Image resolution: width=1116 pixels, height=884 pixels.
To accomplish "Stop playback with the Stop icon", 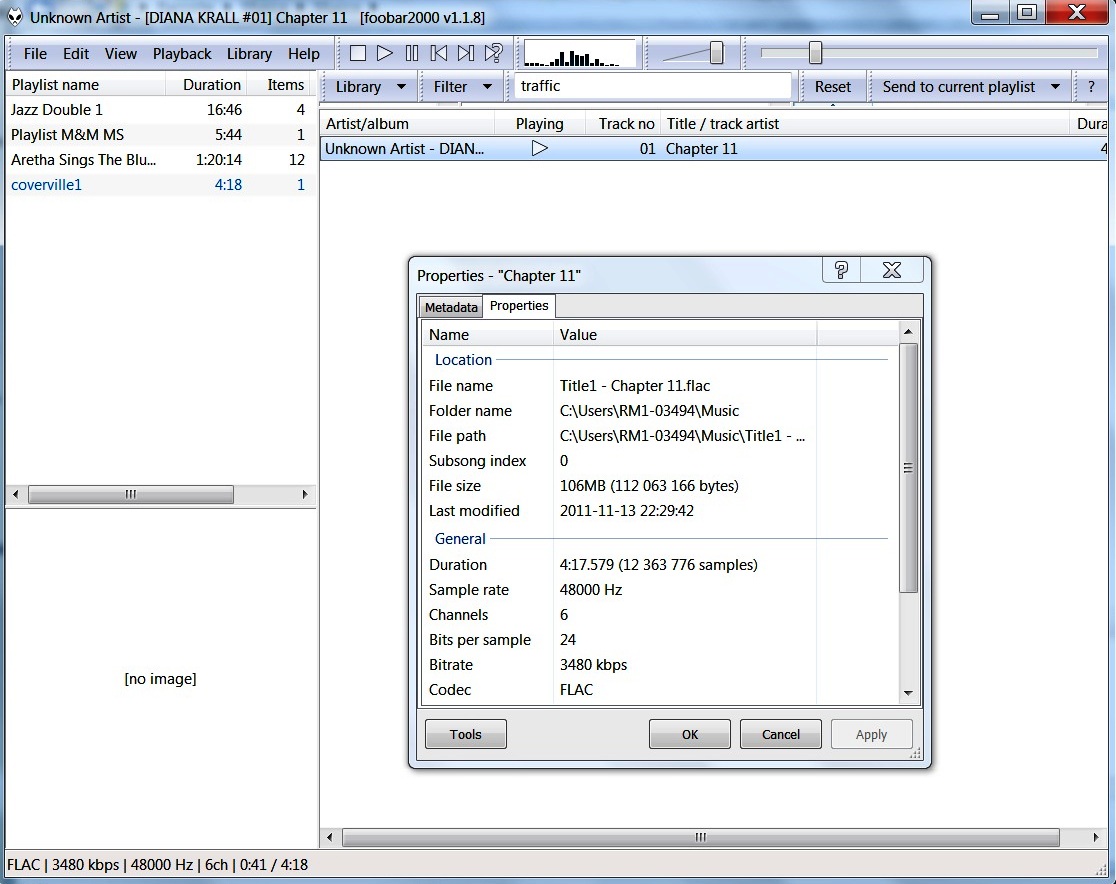I will pos(358,53).
